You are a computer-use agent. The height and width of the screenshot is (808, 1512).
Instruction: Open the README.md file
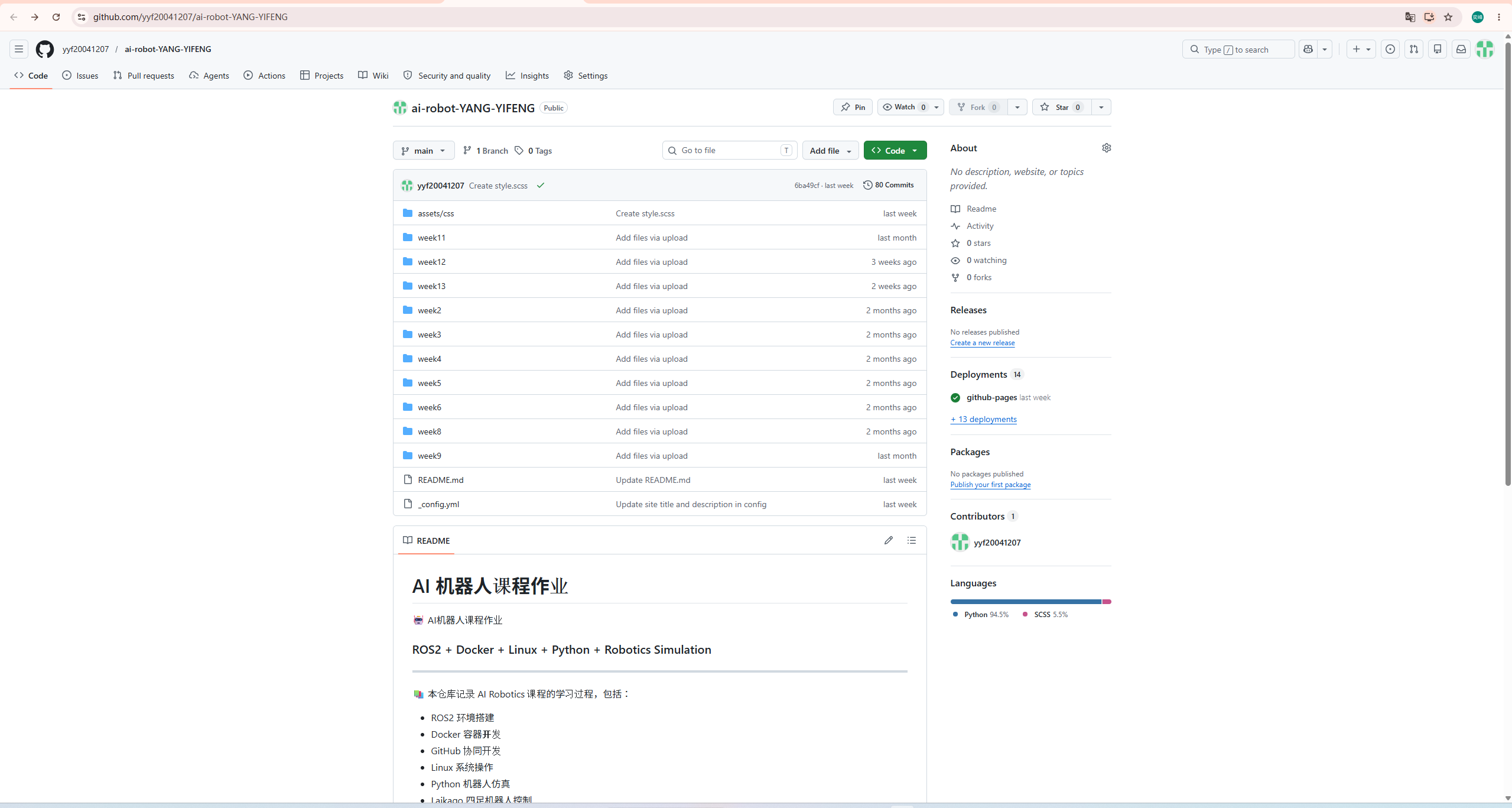point(440,480)
